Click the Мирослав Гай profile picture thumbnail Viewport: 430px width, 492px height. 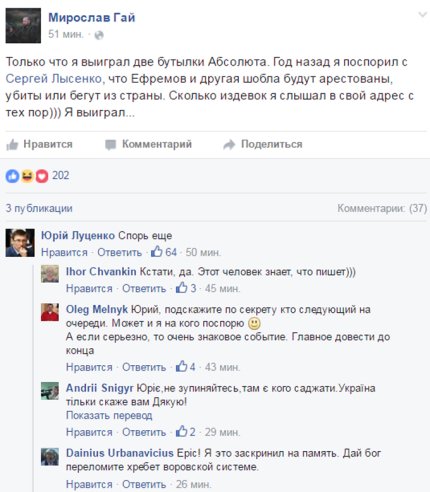point(23,26)
